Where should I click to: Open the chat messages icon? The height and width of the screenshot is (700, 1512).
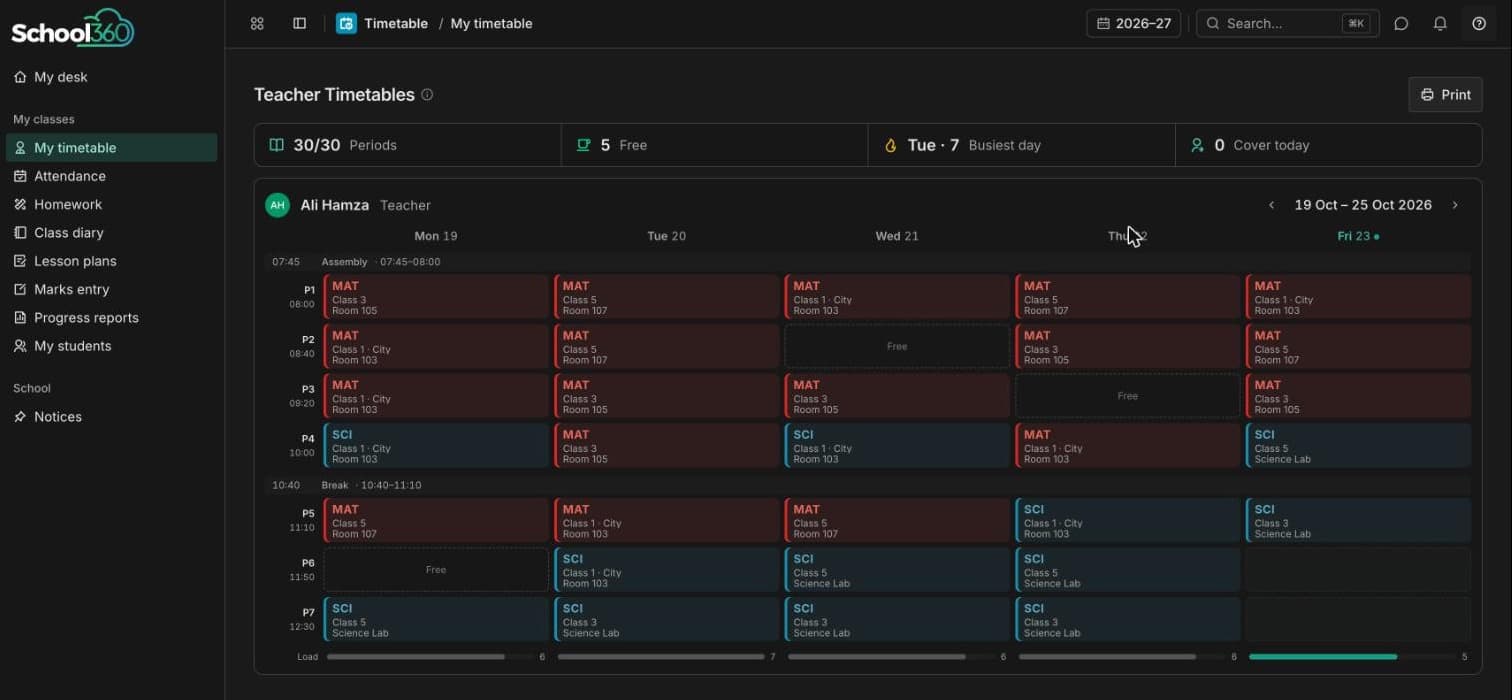[x=1401, y=23]
